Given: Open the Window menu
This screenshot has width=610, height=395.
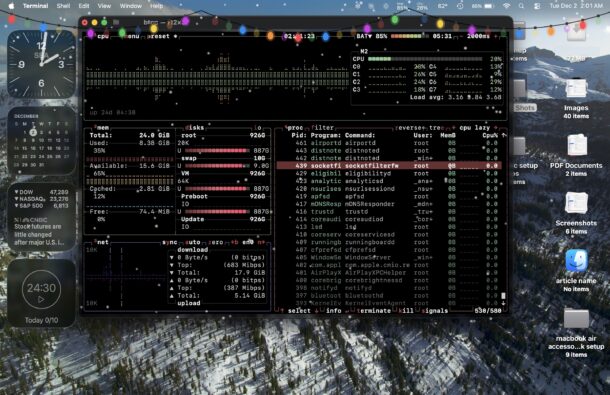Looking at the screenshot, I should point(131,6).
